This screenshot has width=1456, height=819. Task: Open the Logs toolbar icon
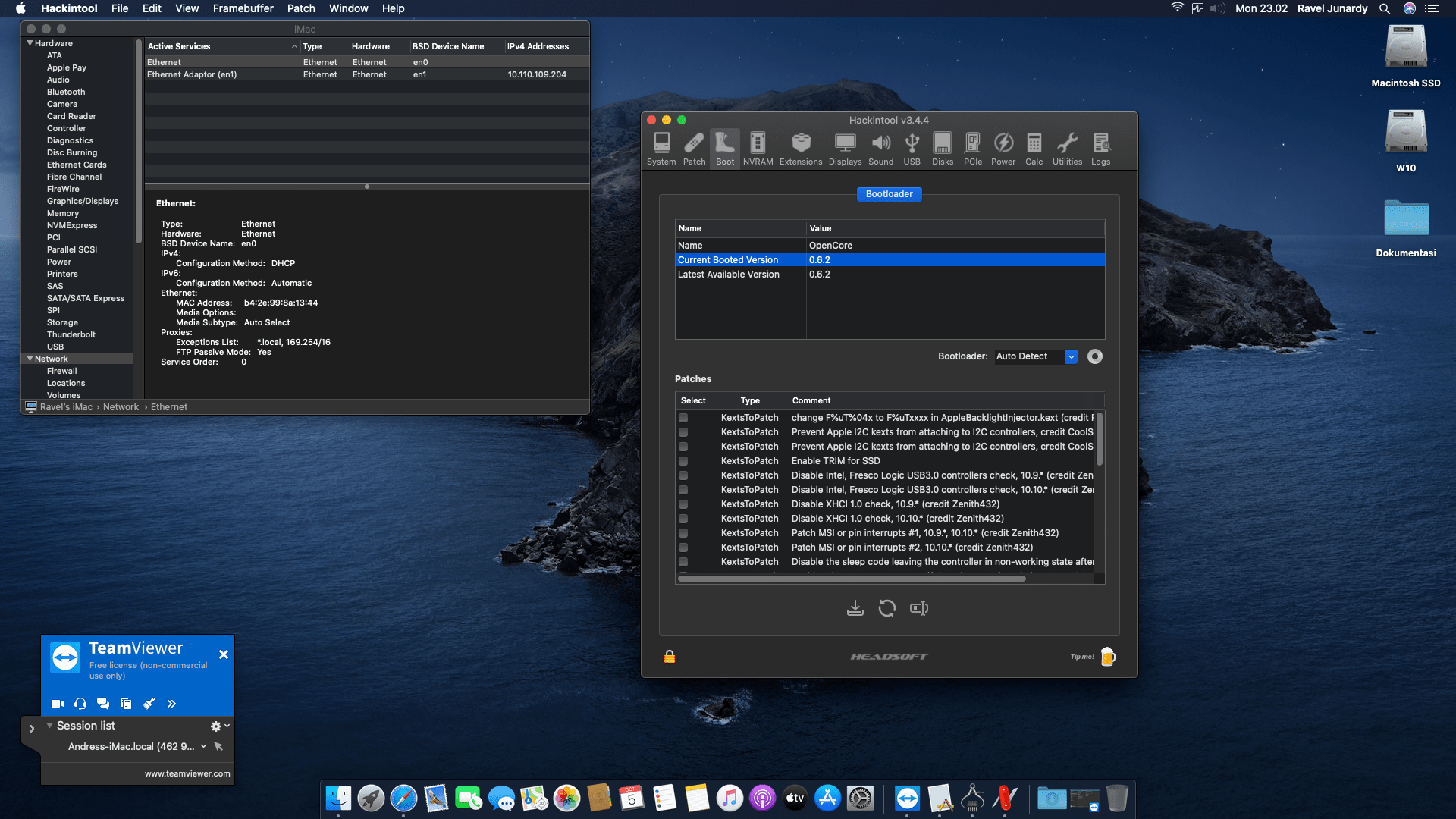coord(1100,149)
